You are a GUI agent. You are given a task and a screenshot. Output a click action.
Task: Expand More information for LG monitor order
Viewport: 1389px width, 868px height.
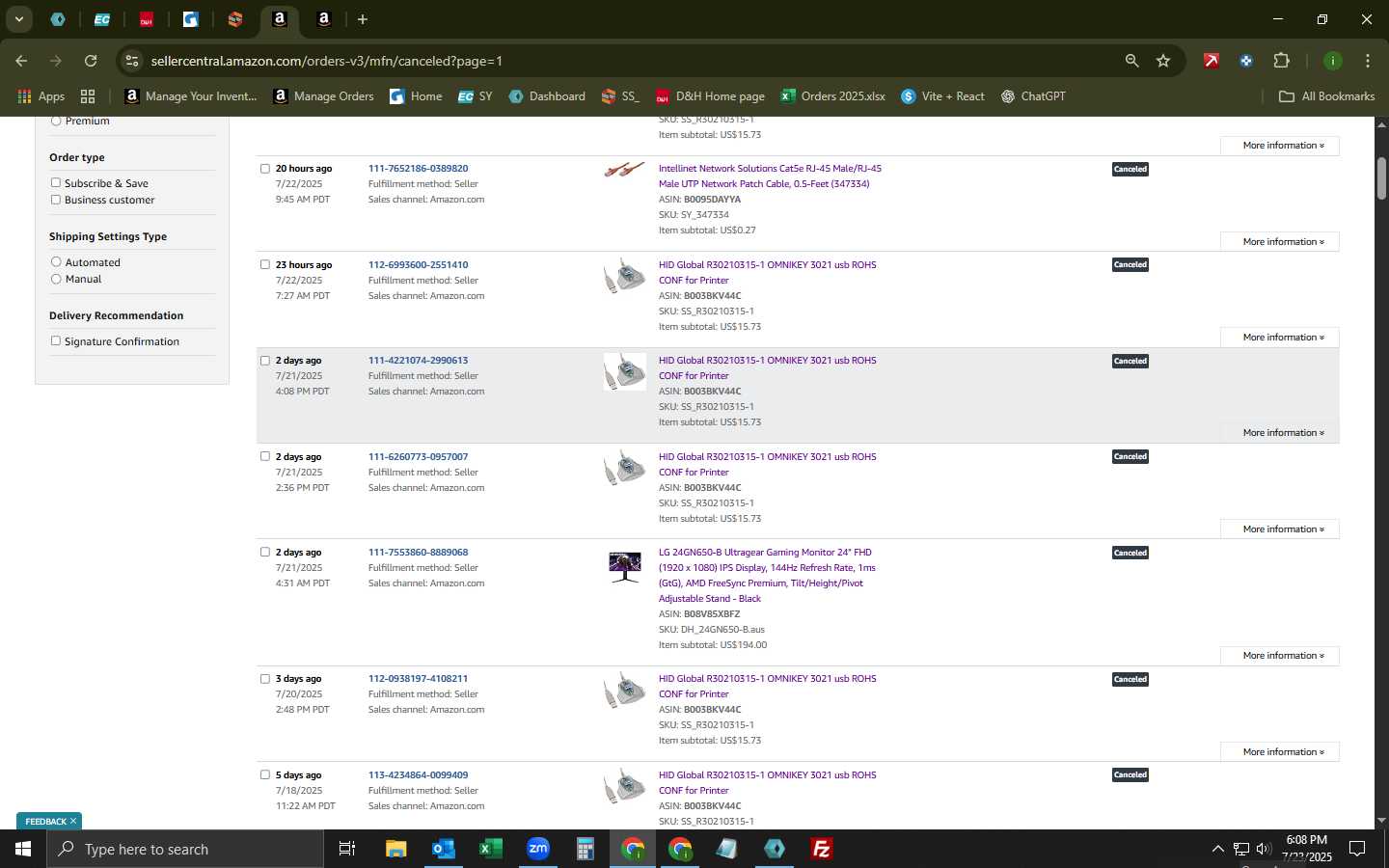tap(1280, 656)
